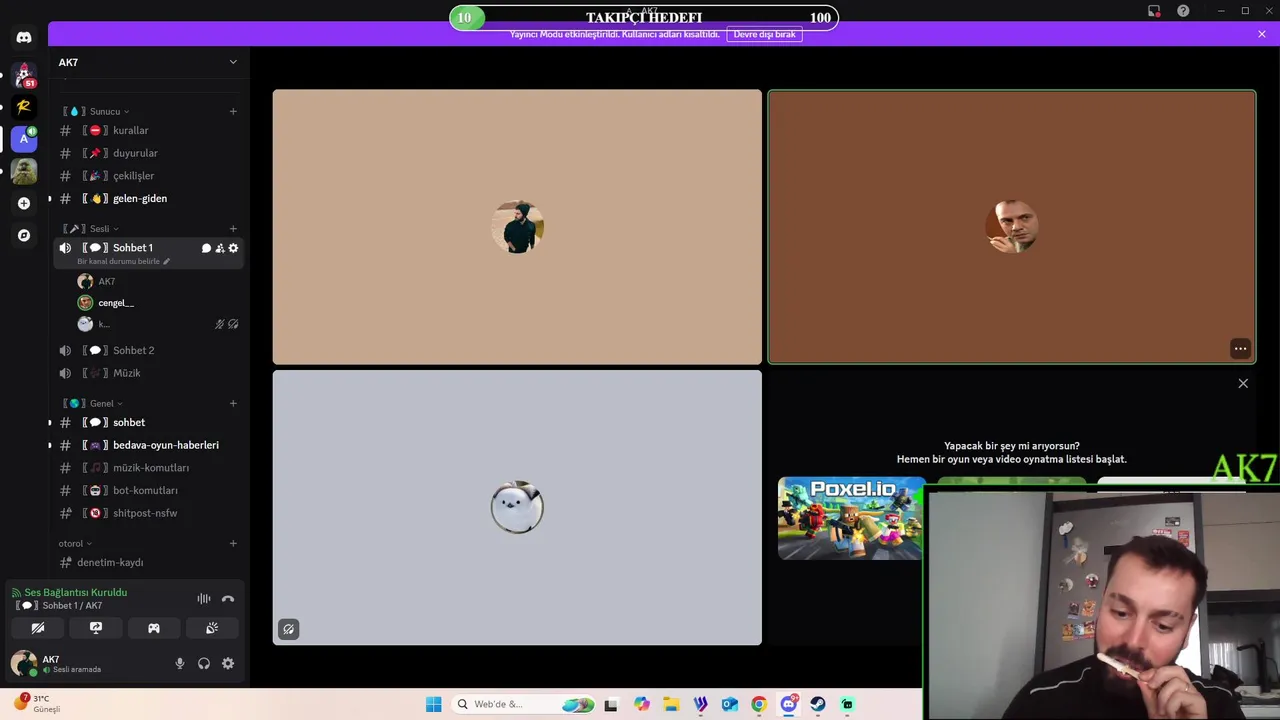Open the çekilişler channel
The image size is (1280, 720).
pos(148,176)
